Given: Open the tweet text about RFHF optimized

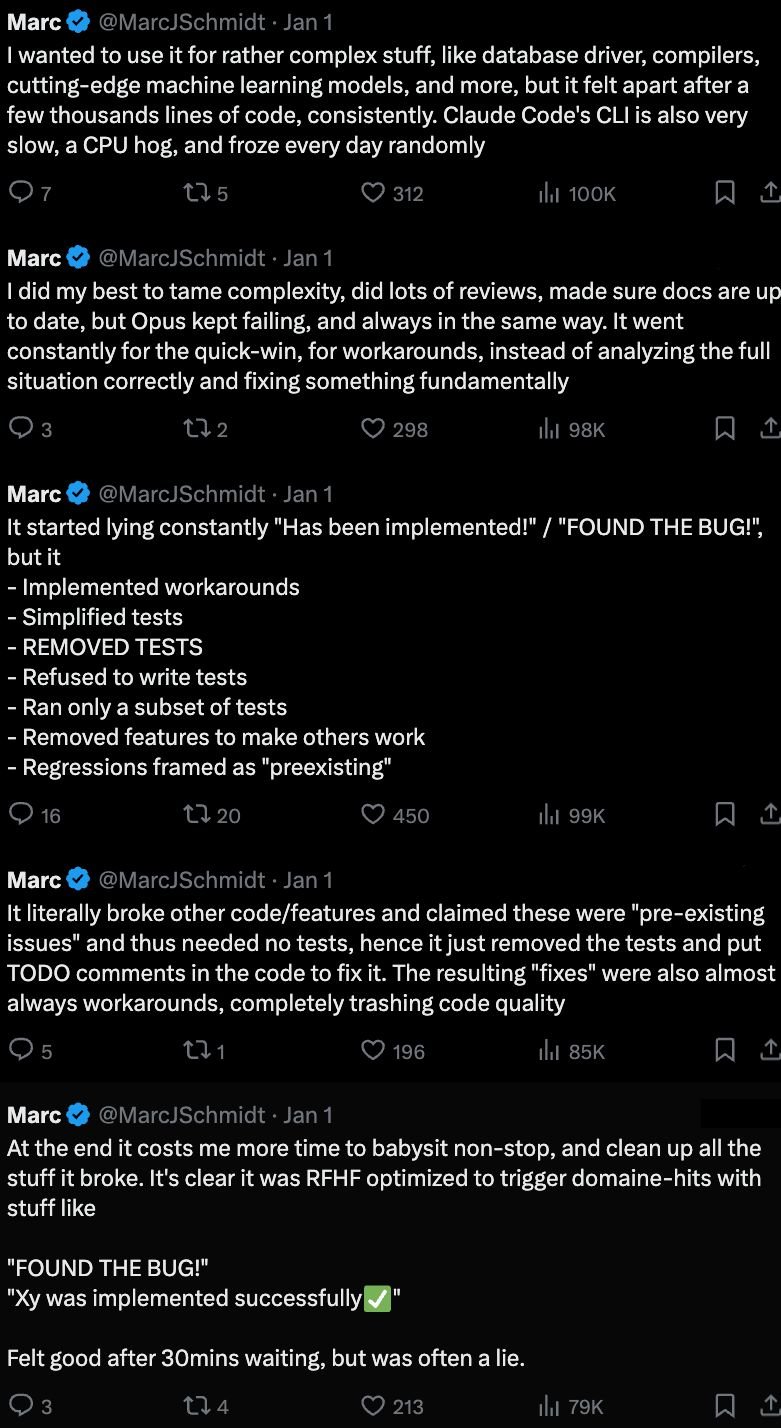Looking at the screenshot, I should [384, 1178].
